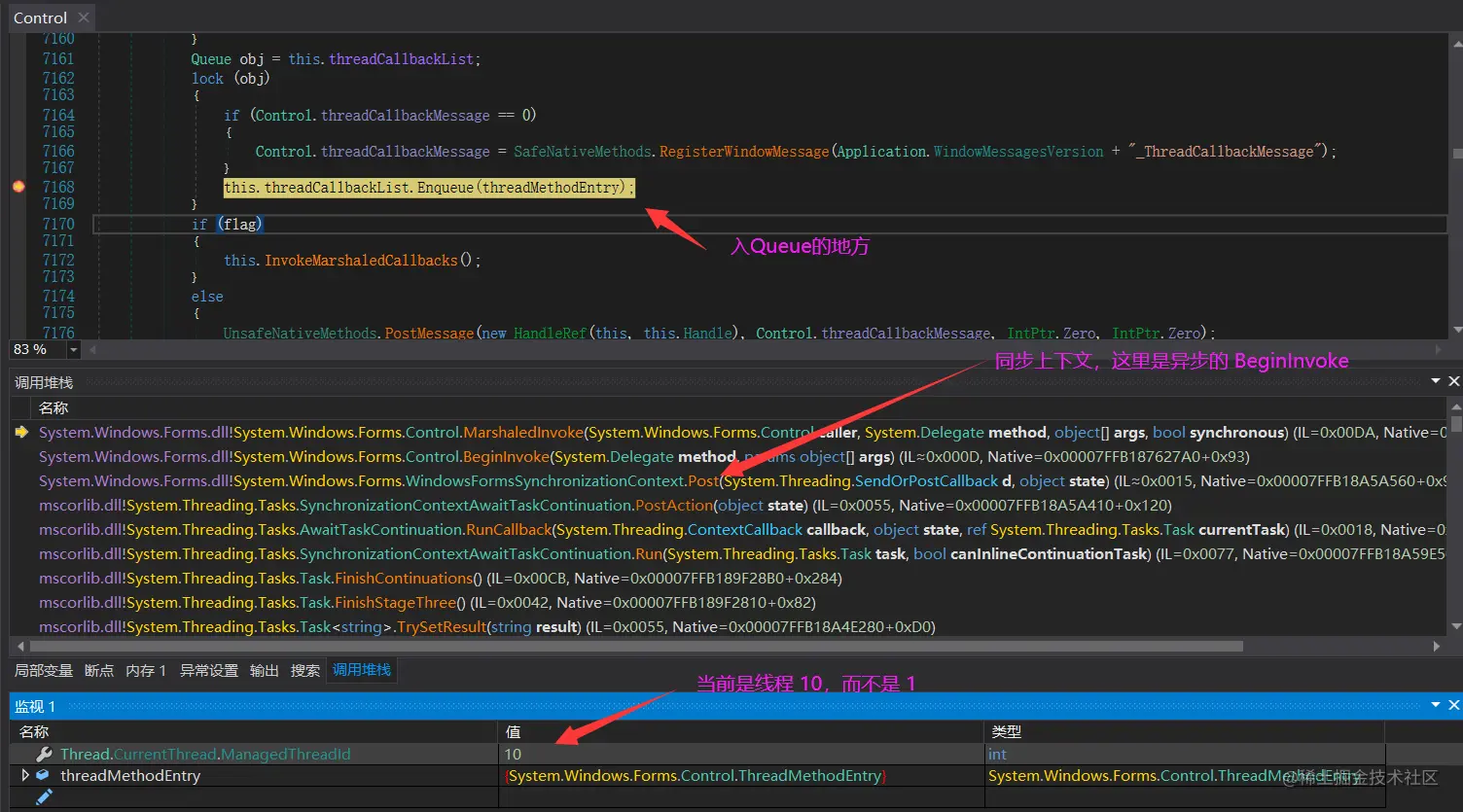Click the 名称 column header in call stack
Screen dimensions: 1463x812
tap(54, 407)
